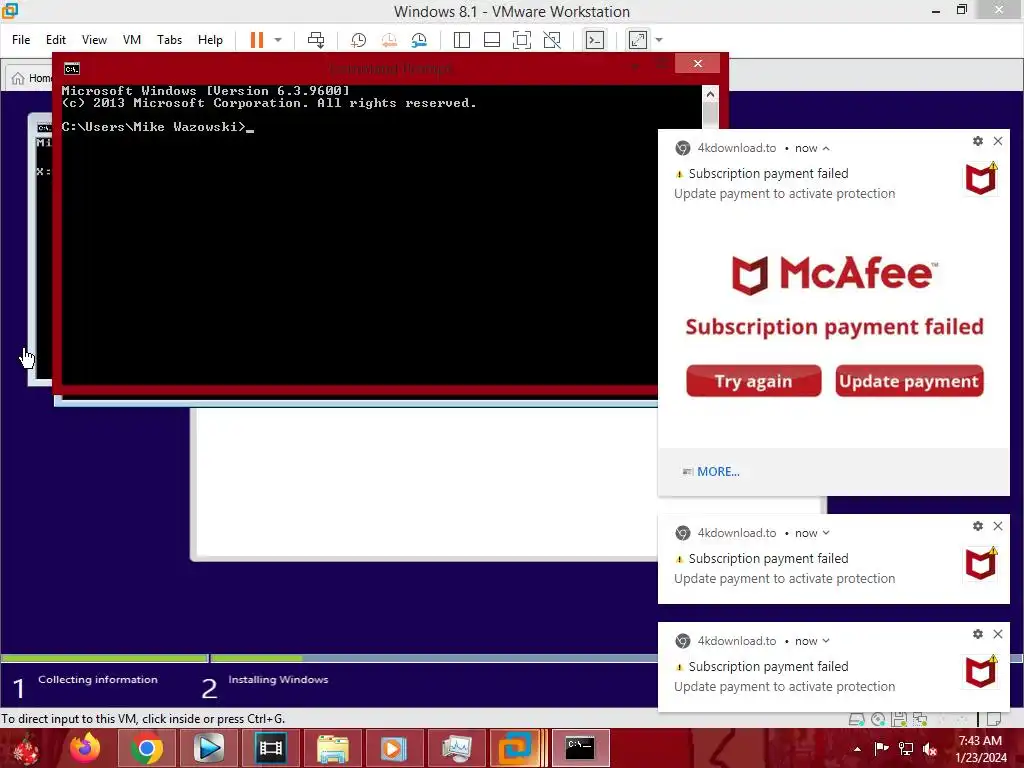This screenshot has height=768, width=1024.
Task: Take a snapshot of this virtual machine
Action: coord(359,40)
